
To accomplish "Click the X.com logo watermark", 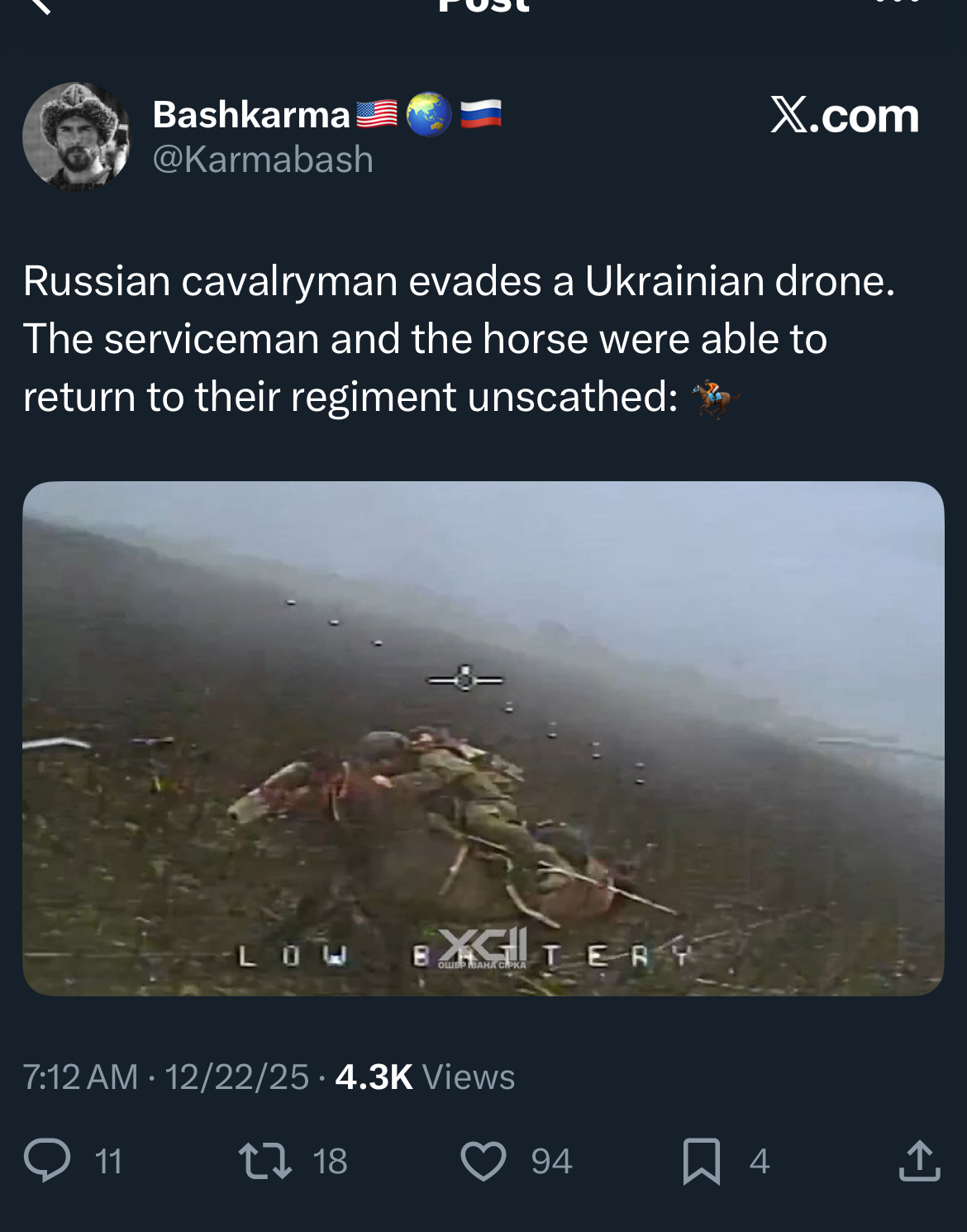I will [x=845, y=115].
